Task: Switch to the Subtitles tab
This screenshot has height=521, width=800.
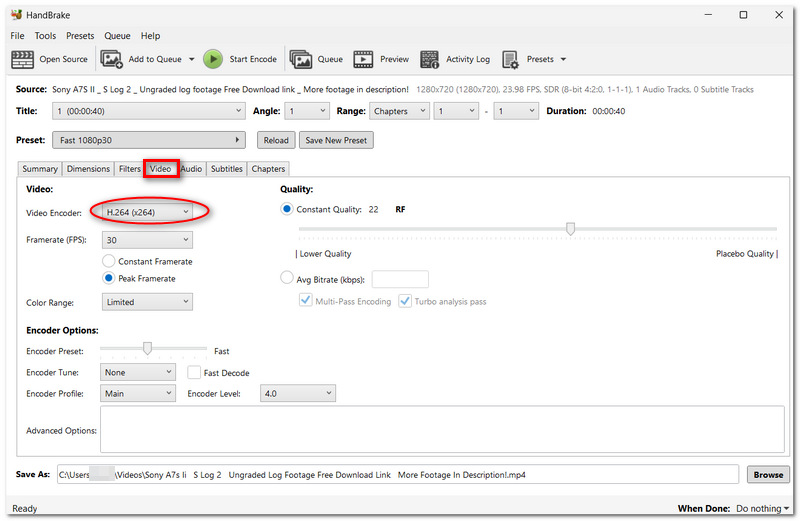Action: pyautogui.click(x=227, y=169)
